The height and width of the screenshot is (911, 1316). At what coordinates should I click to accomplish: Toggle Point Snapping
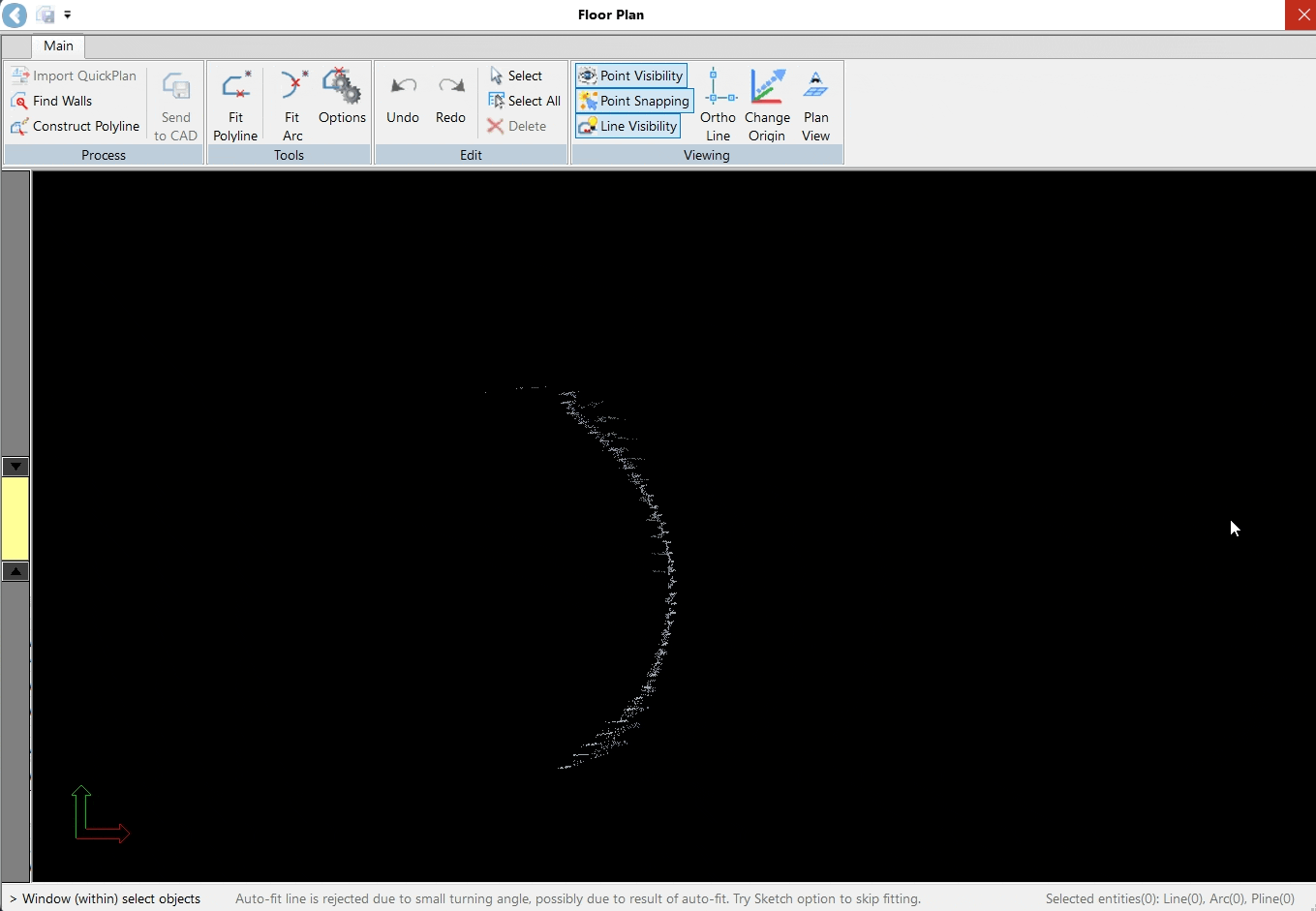click(634, 101)
